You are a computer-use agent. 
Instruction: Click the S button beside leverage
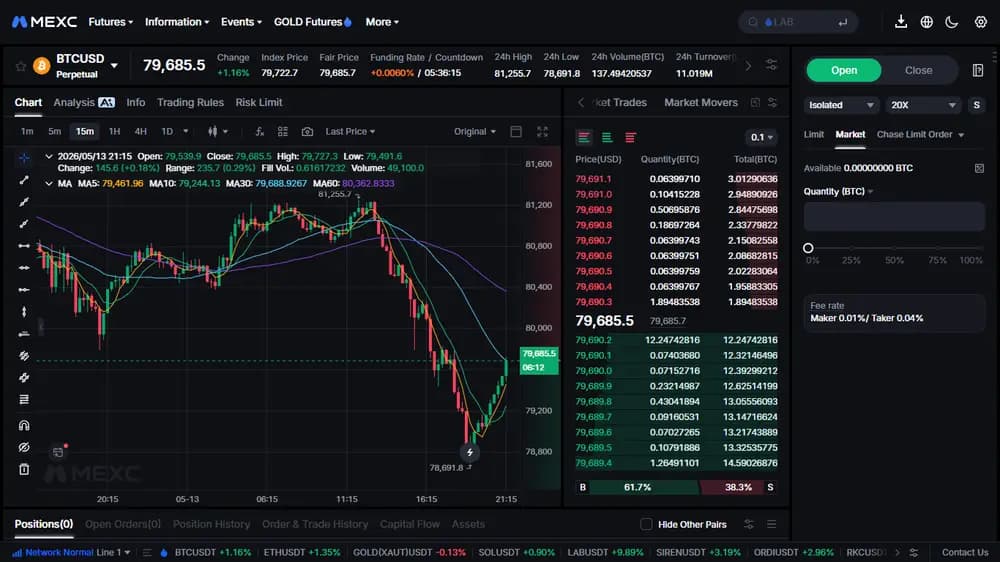click(976, 105)
